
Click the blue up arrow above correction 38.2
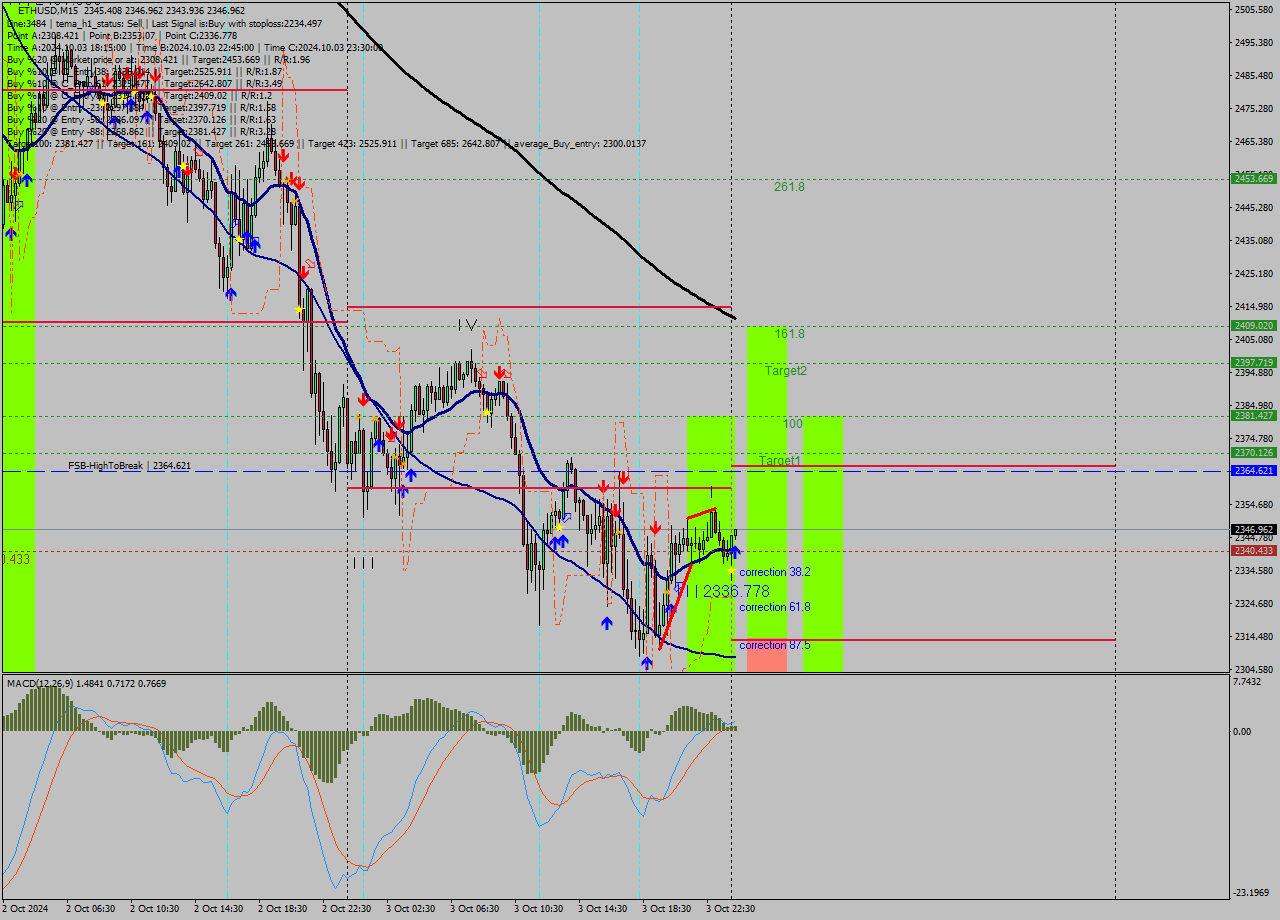734,551
